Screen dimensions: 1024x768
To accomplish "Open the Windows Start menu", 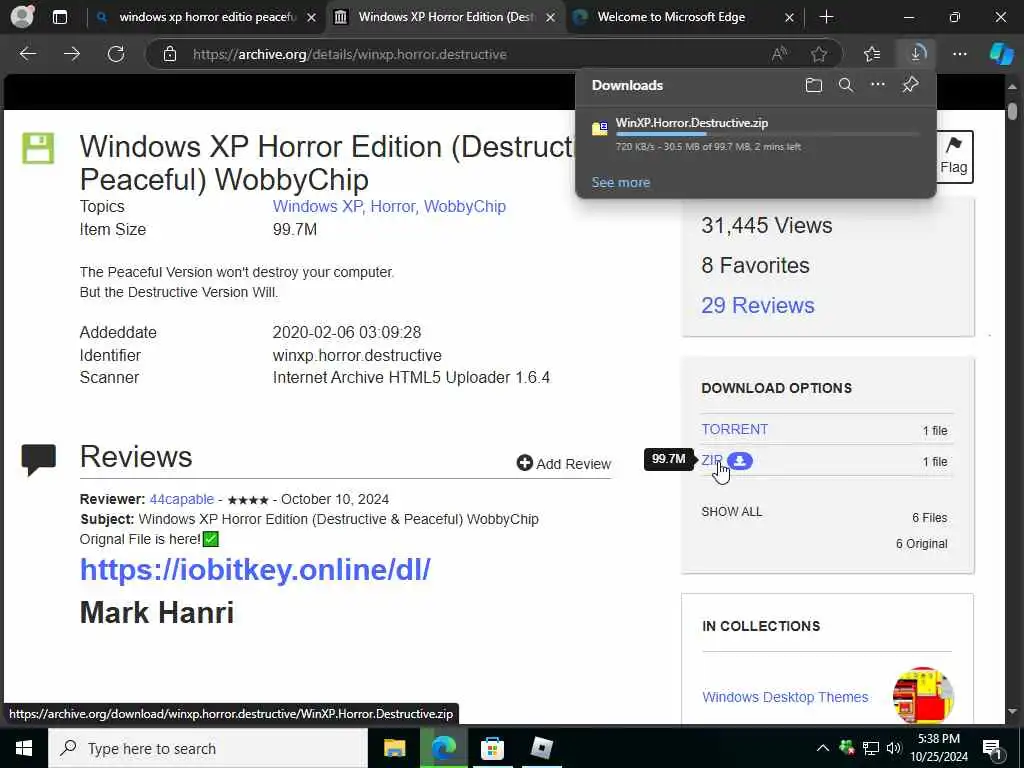I will [x=24, y=748].
